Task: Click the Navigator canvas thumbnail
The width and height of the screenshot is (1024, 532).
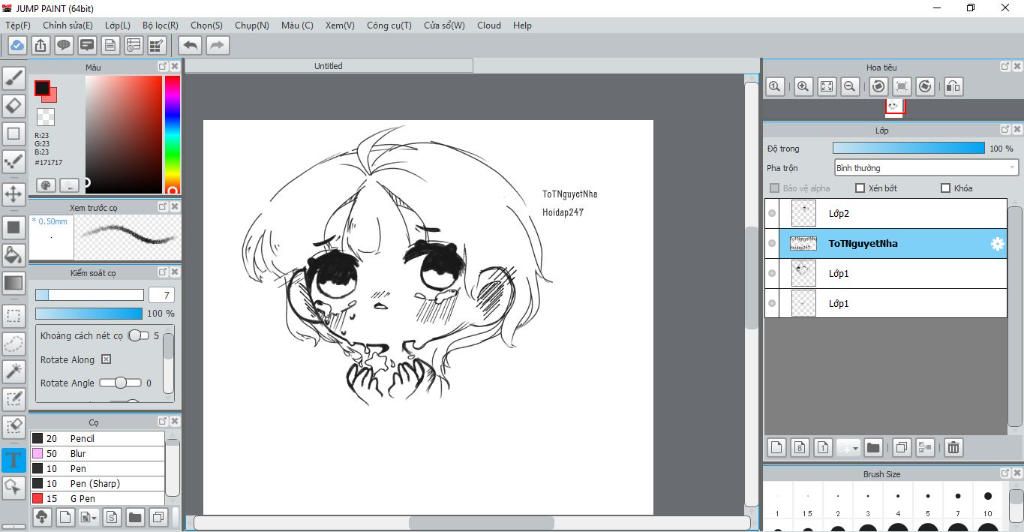Action: tap(894, 107)
